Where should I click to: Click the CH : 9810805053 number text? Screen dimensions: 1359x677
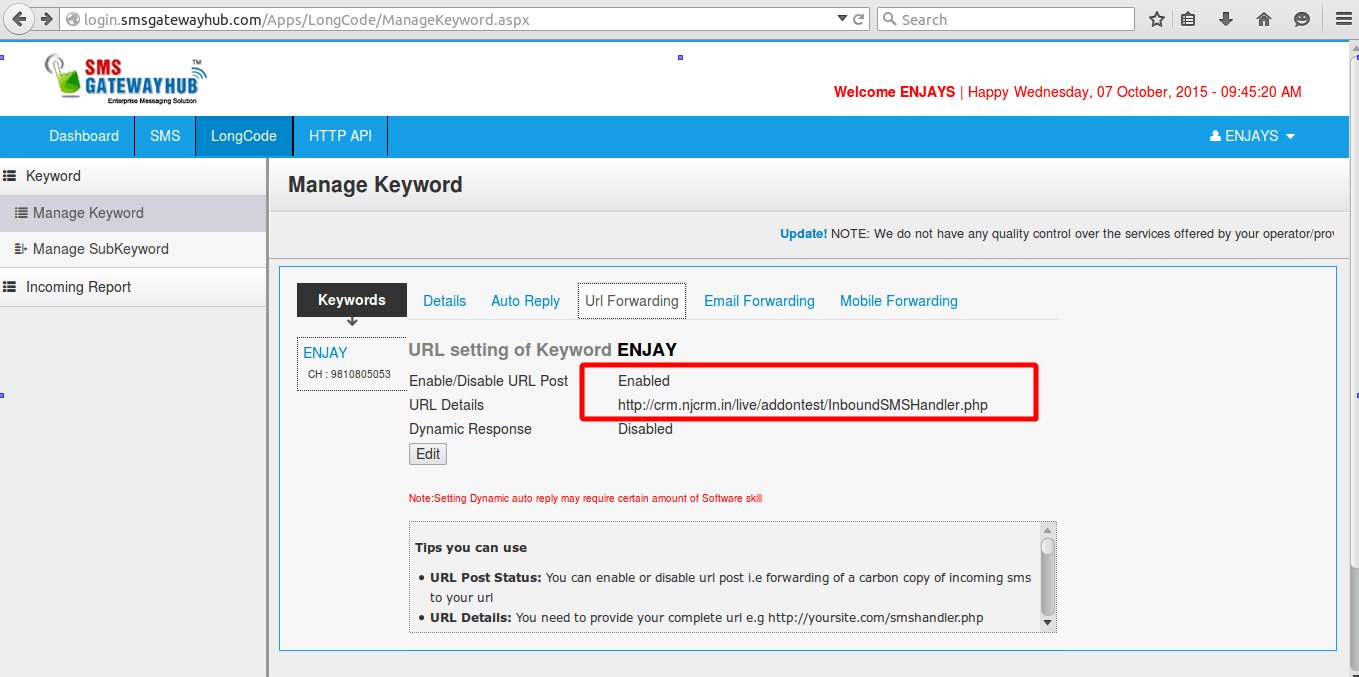point(349,374)
